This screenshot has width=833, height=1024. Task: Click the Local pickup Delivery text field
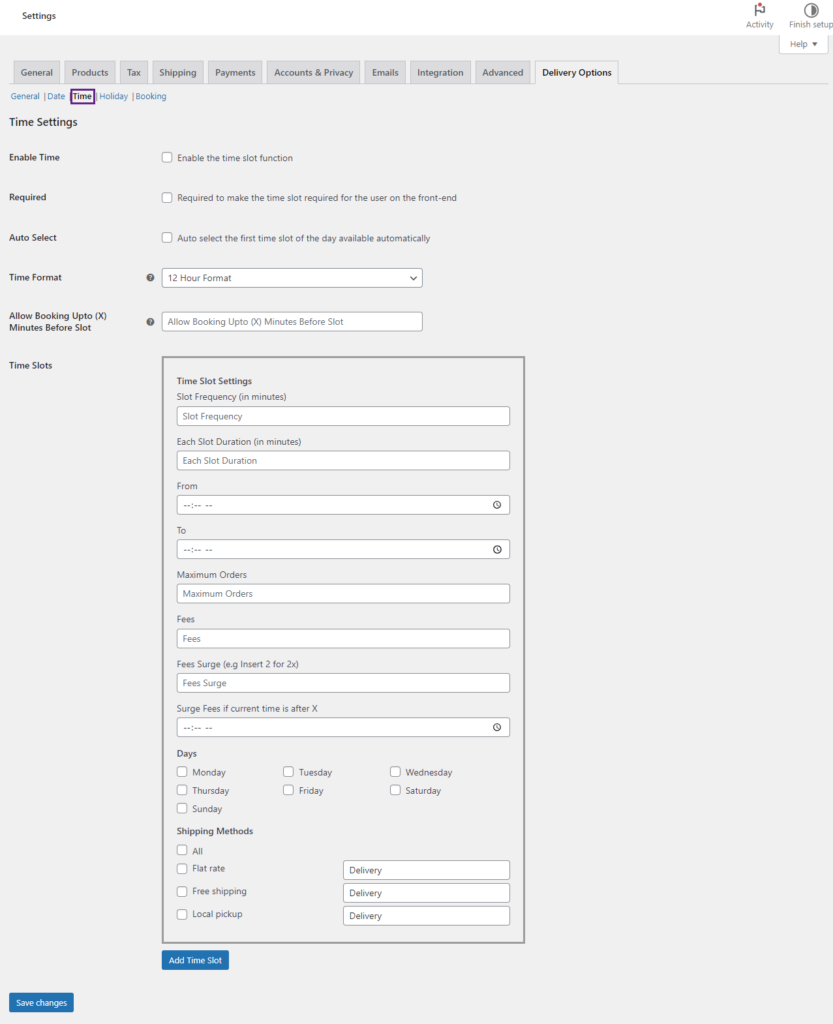[426, 916]
